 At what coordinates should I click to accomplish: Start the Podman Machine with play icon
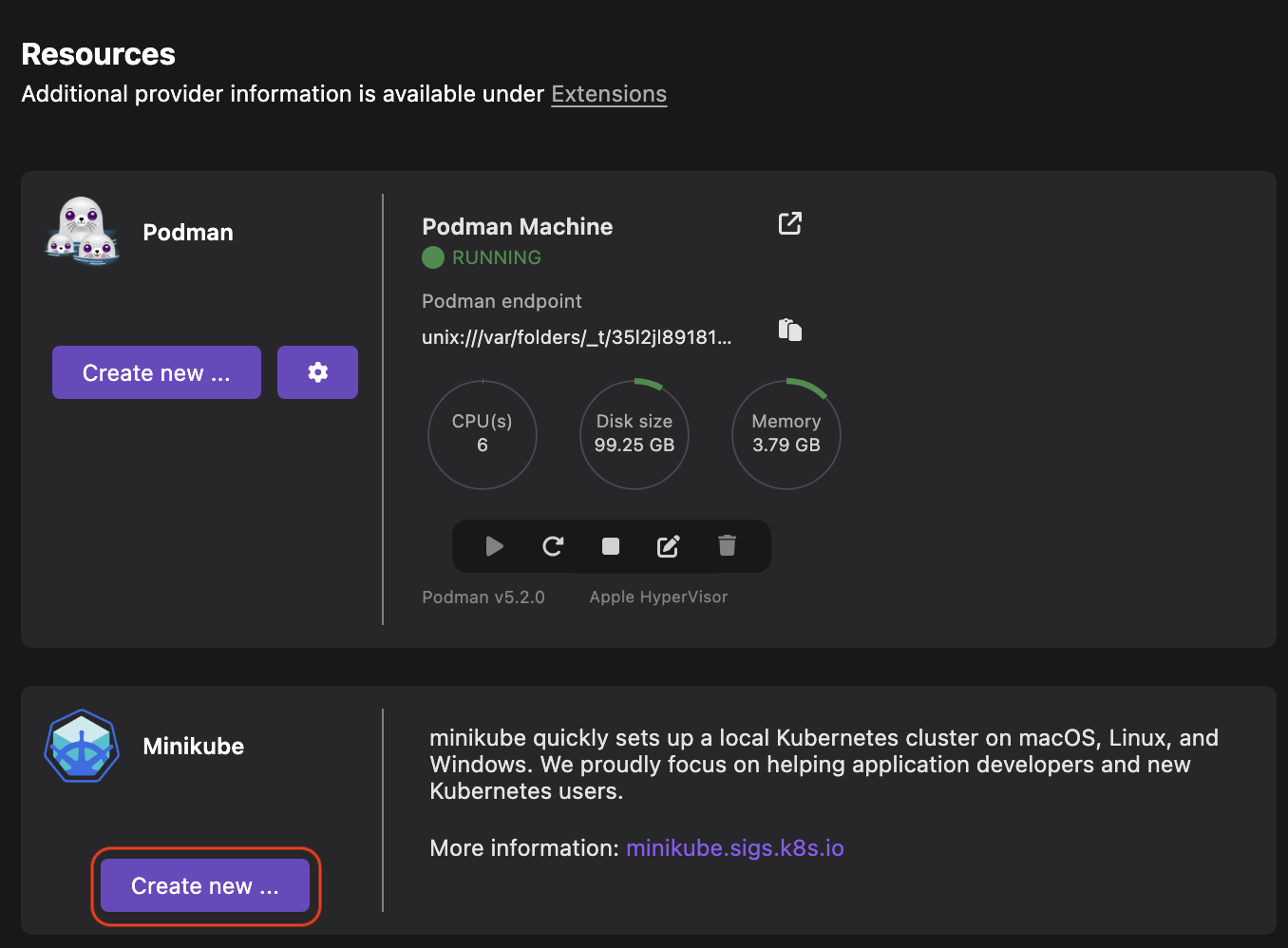(494, 546)
